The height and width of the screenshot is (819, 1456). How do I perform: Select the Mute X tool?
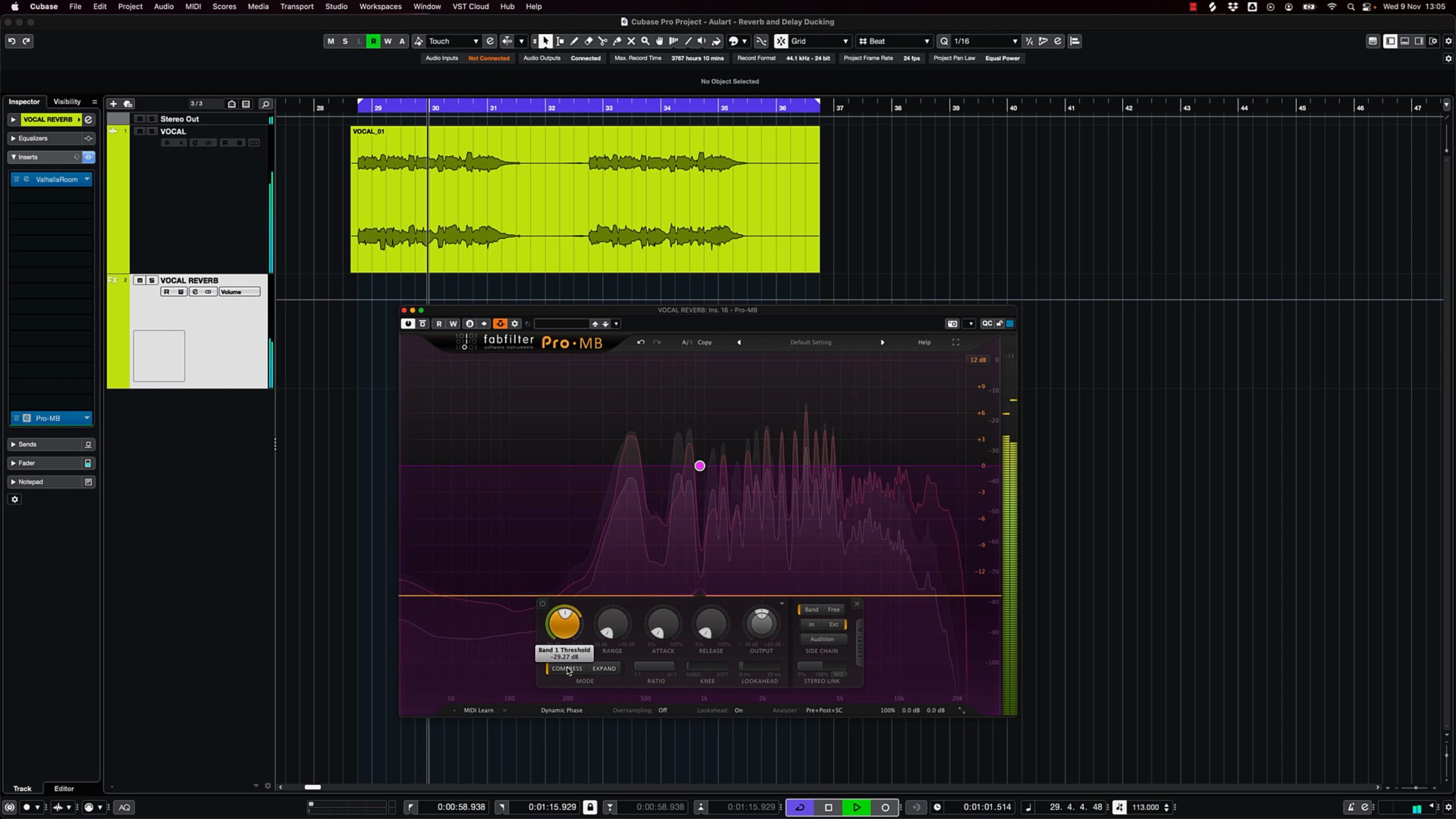tap(631, 41)
